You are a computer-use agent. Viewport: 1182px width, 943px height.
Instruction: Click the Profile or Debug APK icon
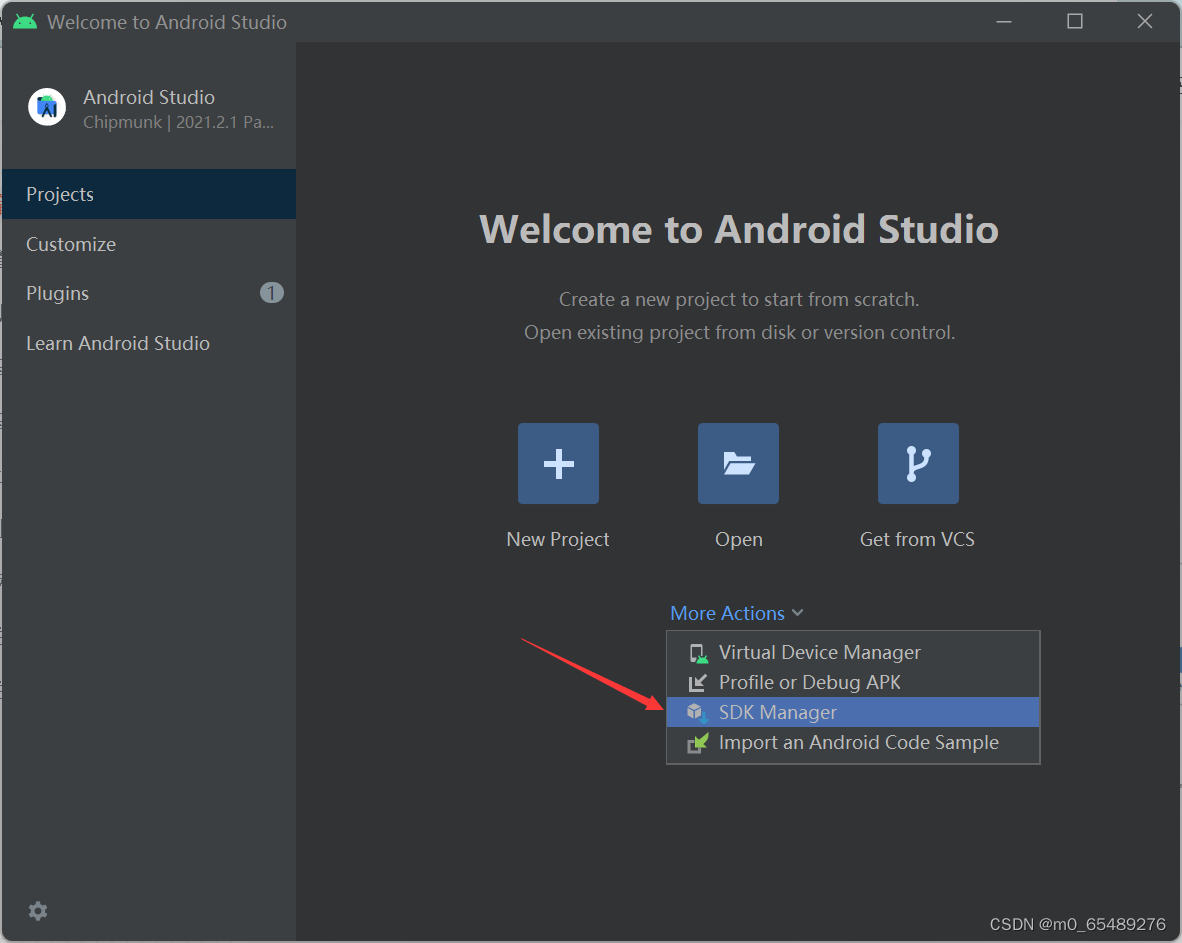pos(698,683)
